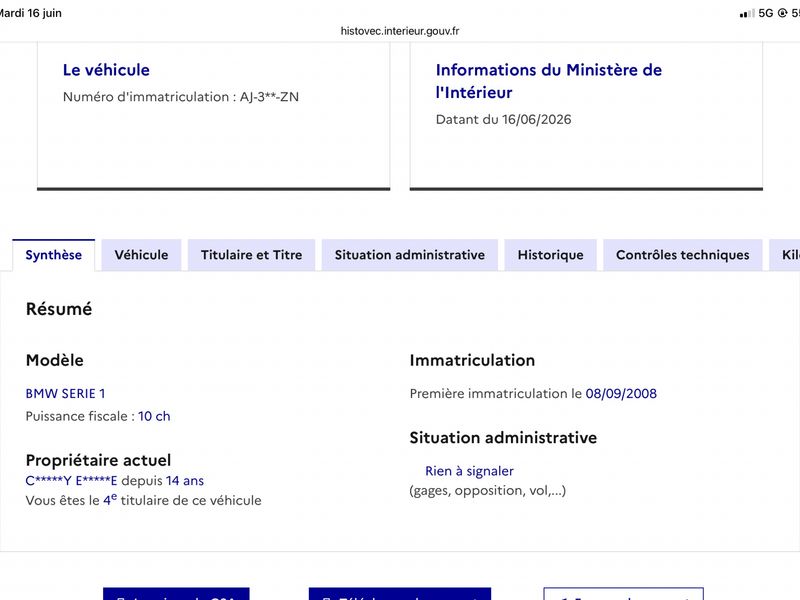Show the Contrôles techniques tab
Image resolution: width=800 pixels, height=600 pixels.
click(683, 255)
